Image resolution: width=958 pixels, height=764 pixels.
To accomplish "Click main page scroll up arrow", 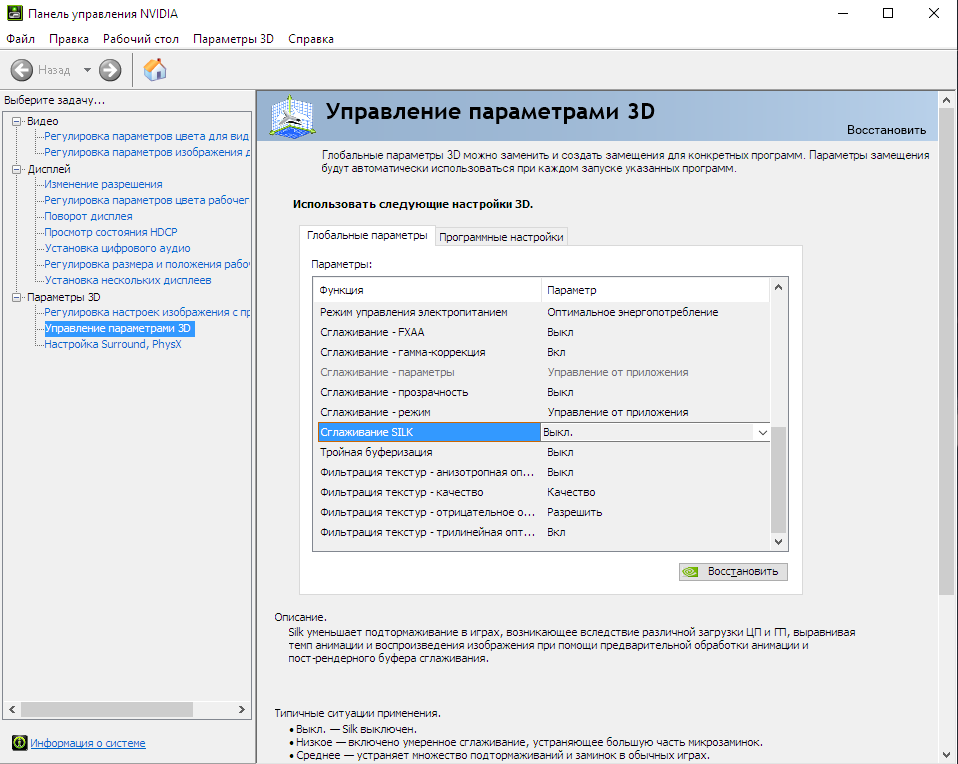I will (946, 100).
